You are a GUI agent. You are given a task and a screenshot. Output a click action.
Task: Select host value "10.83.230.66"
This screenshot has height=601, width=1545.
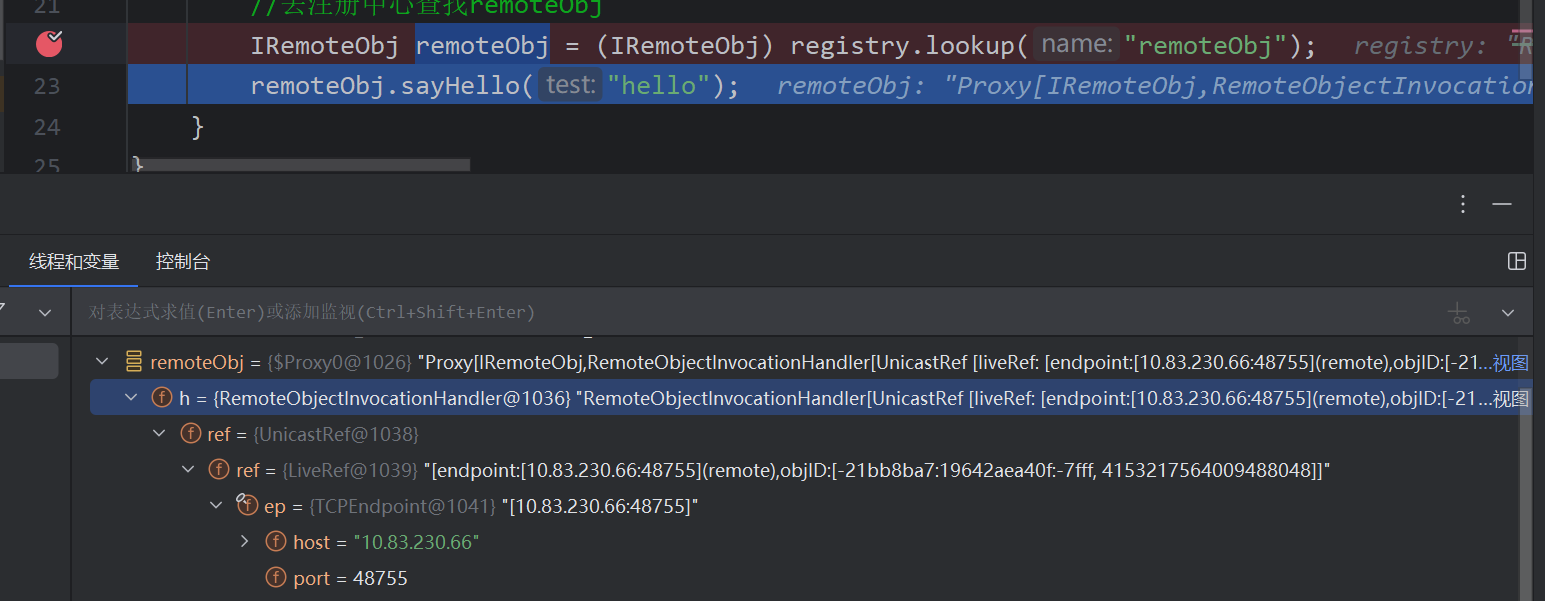pyautogui.click(x=416, y=542)
